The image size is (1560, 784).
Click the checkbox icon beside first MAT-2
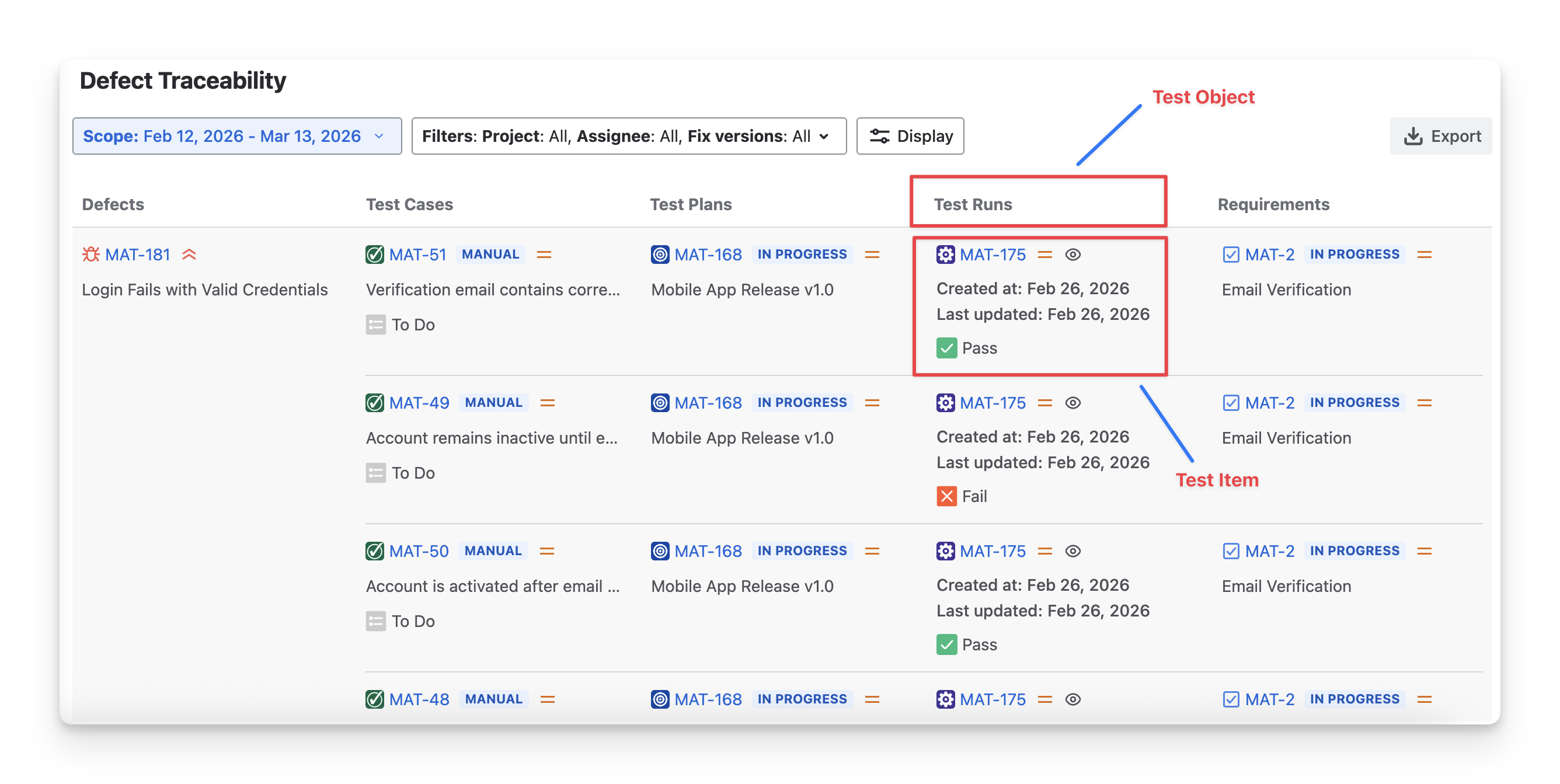(x=1231, y=255)
